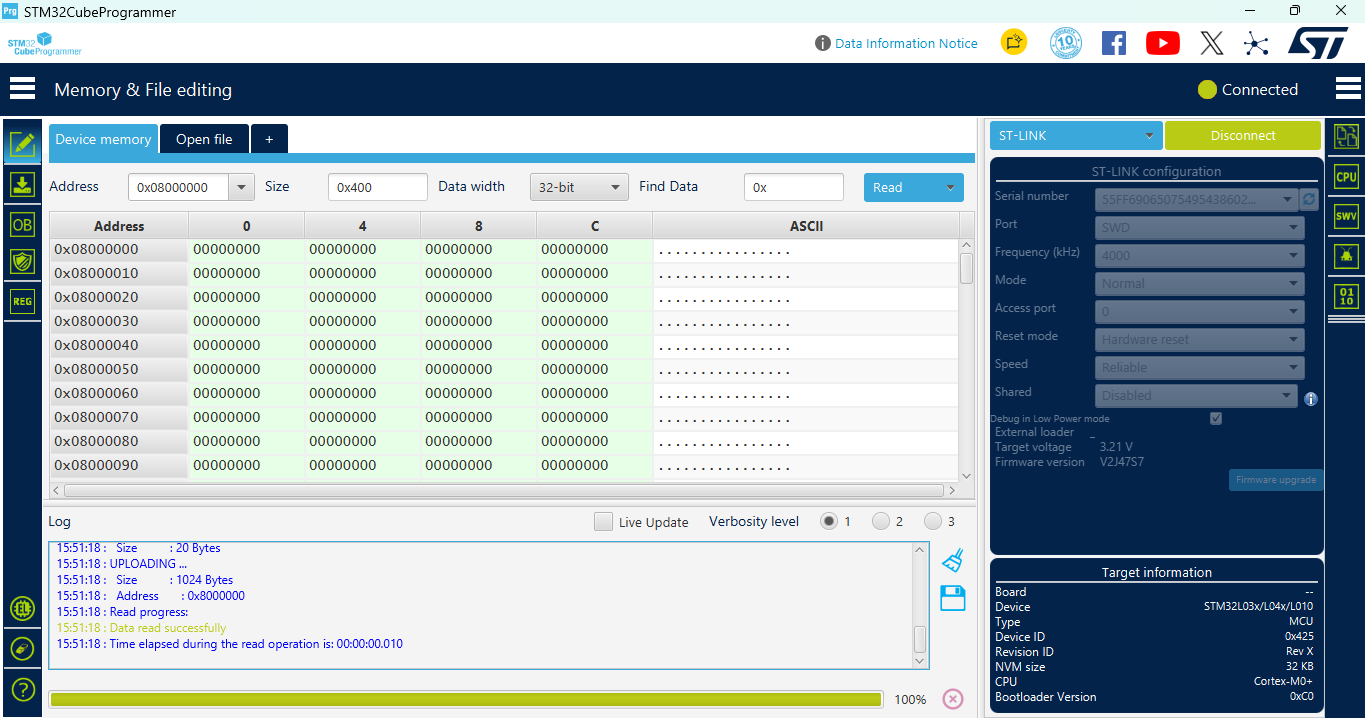
Task: Open the ST Facebook page icon
Action: tap(1114, 43)
